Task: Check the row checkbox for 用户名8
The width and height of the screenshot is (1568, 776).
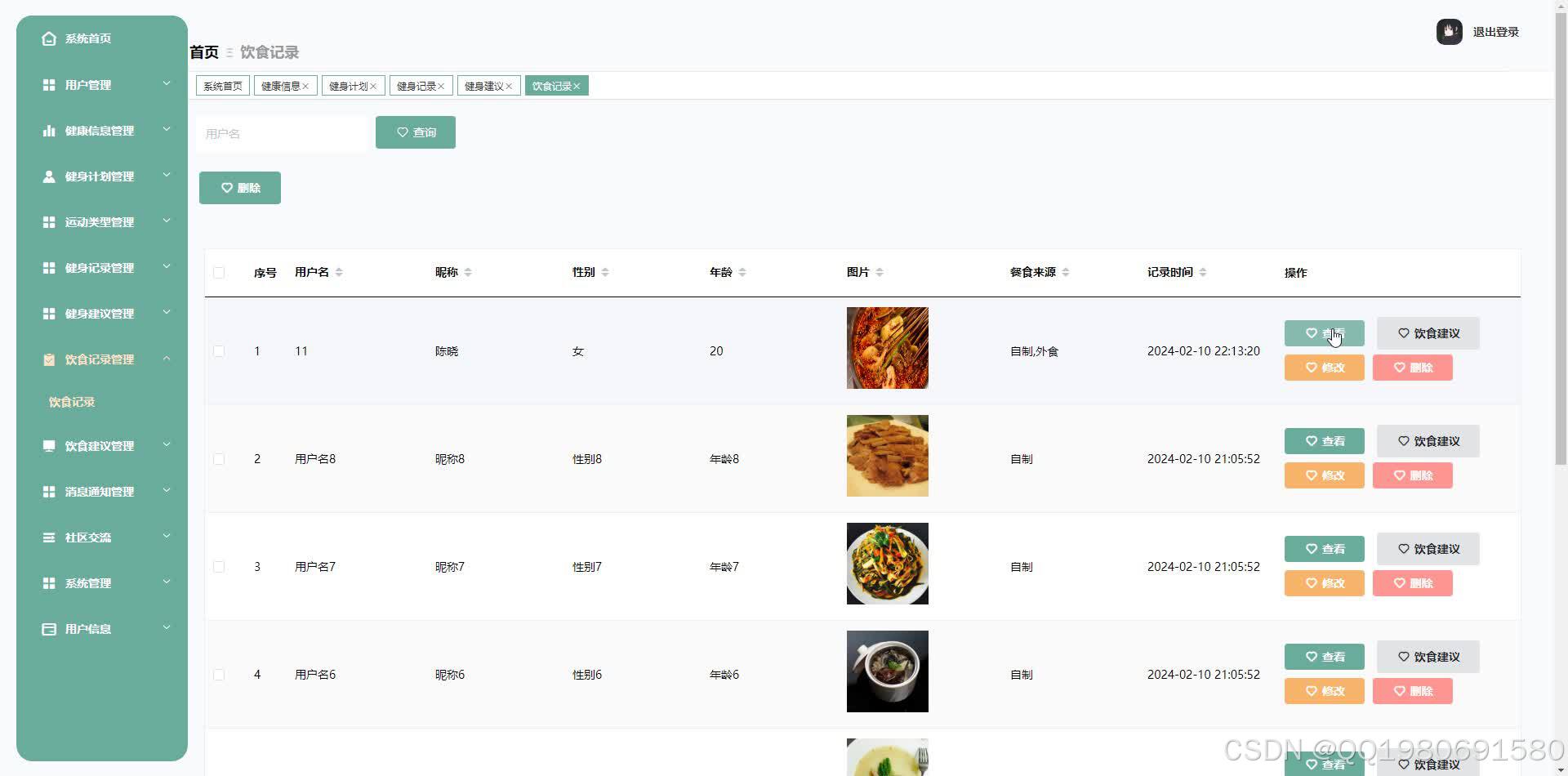Action: (x=219, y=459)
